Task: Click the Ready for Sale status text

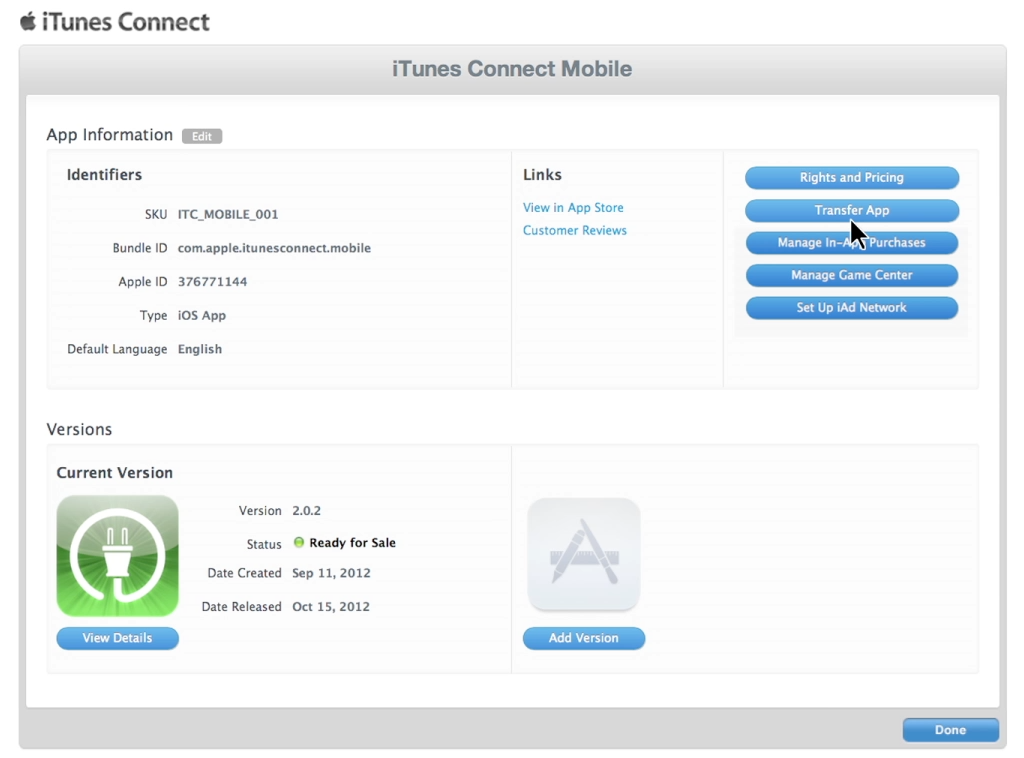Action: [x=353, y=543]
